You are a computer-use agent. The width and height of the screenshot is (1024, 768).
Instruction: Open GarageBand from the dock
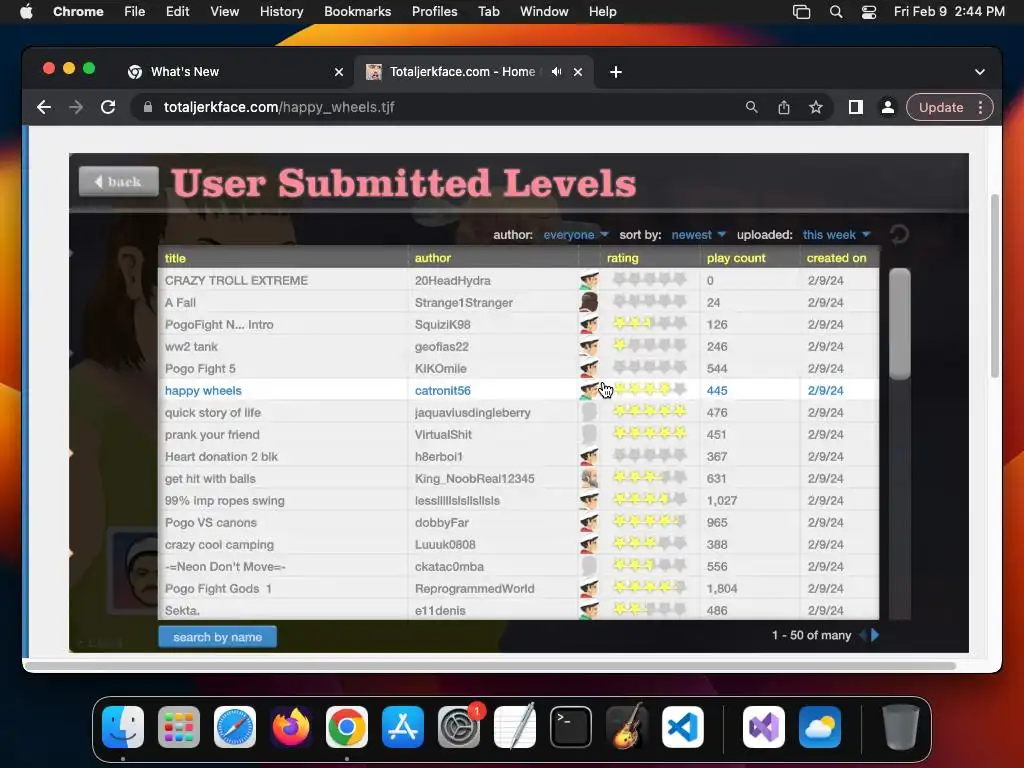click(627, 727)
